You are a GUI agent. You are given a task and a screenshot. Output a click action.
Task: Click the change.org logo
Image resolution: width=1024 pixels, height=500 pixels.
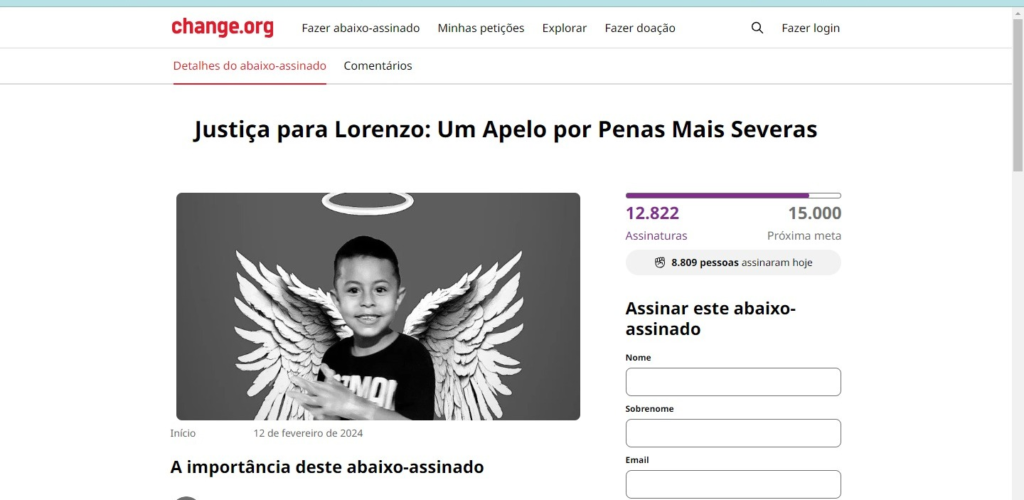tap(223, 27)
